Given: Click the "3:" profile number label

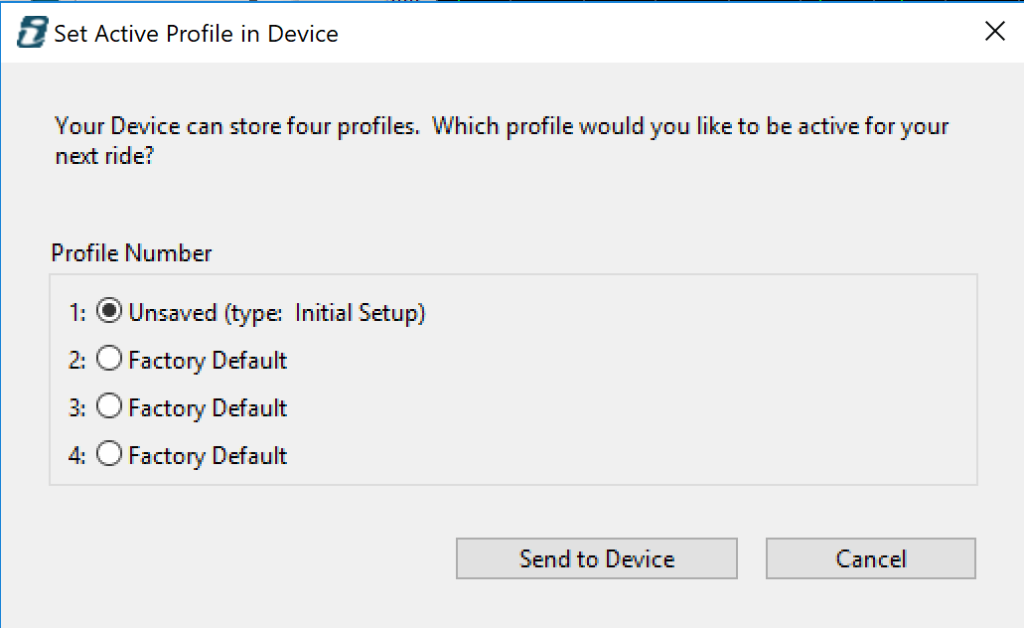Looking at the screenshot, I should pyautogui.click(x=78, y=408).
